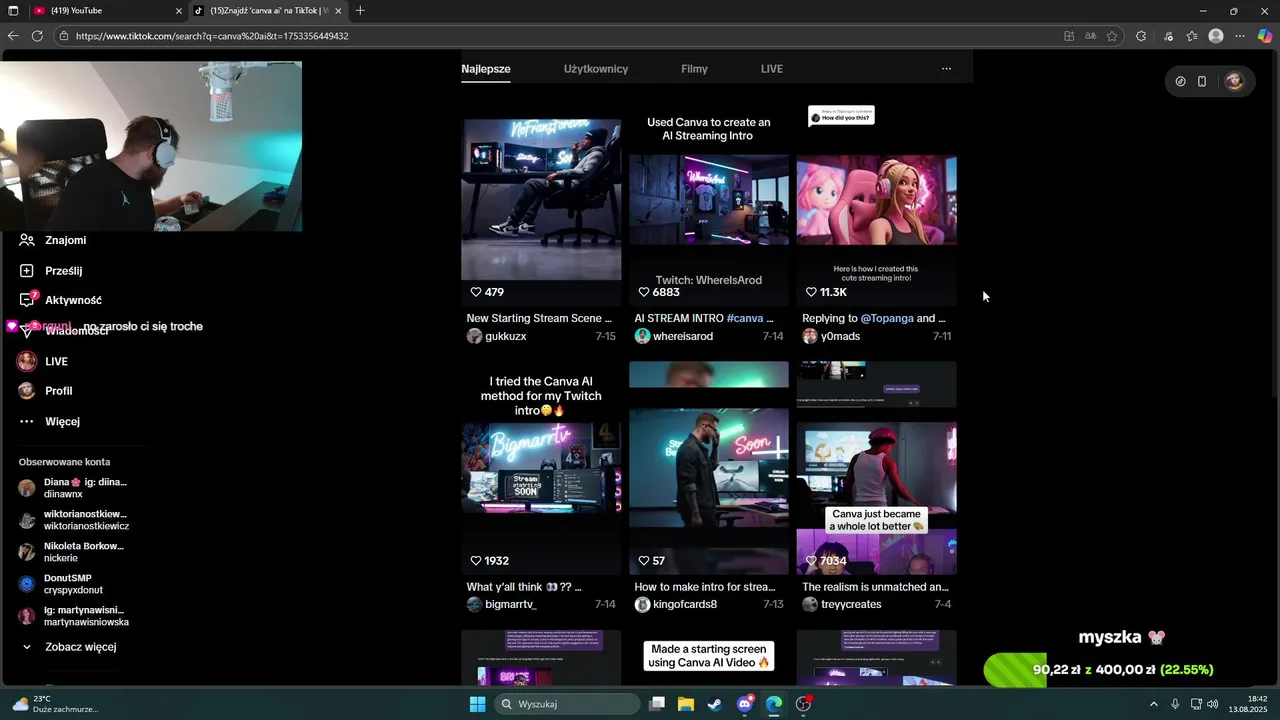Image resolution: width=1280 pixels, height=720 pixels.
Task: Reload the TikTok page
Action: [37, 36]
